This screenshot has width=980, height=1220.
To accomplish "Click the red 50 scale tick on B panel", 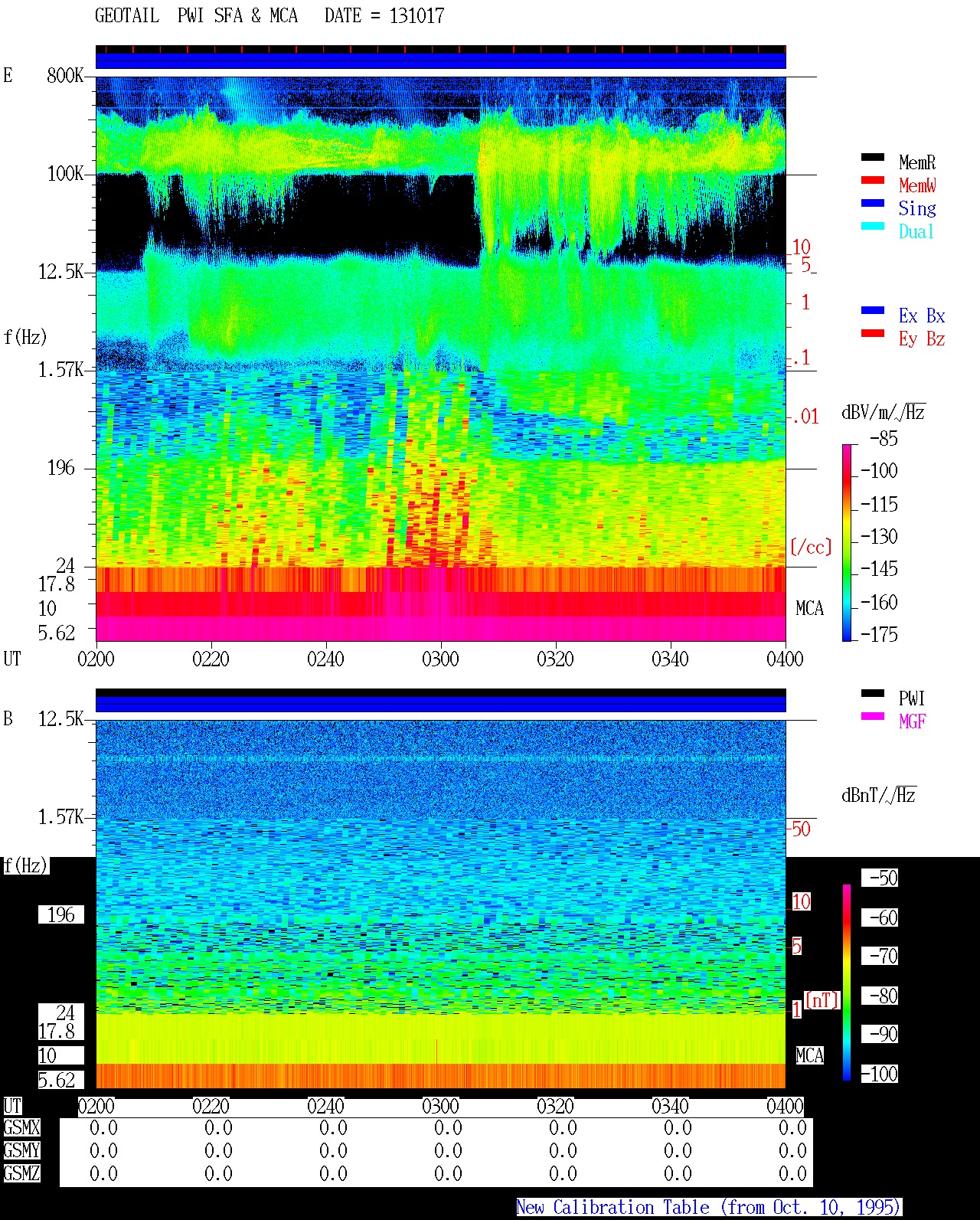I will [801, 829].
